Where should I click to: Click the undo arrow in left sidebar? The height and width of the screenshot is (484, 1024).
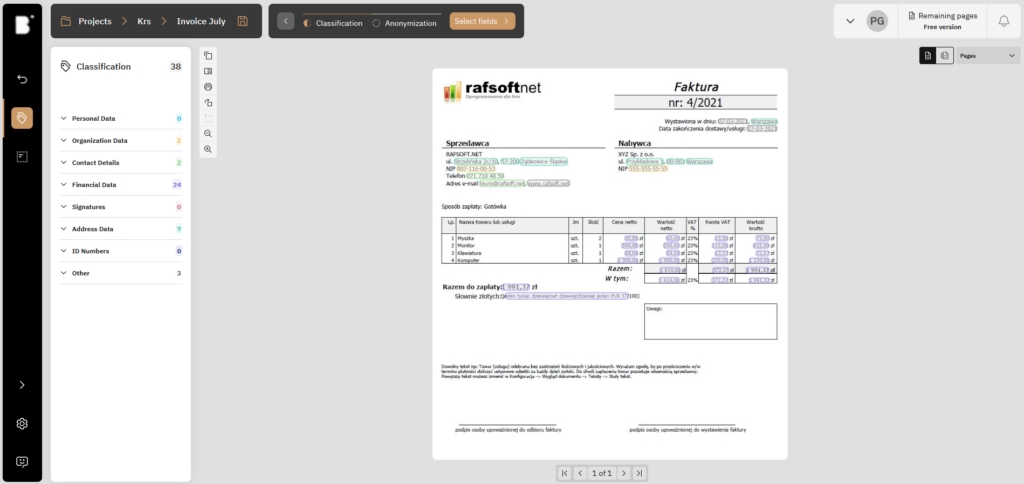pos(21,79)
